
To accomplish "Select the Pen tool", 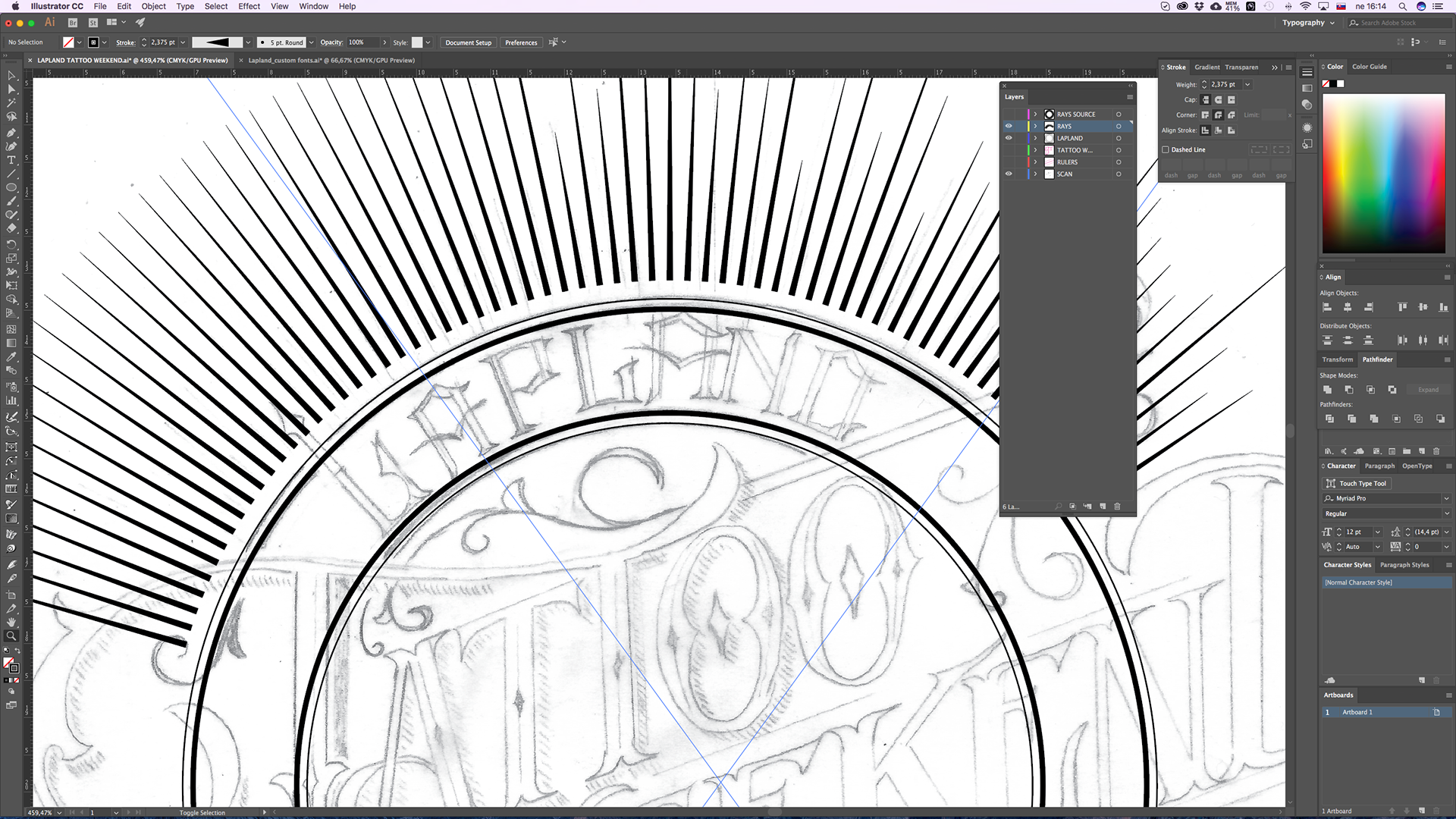I will [x=11, y=132].
